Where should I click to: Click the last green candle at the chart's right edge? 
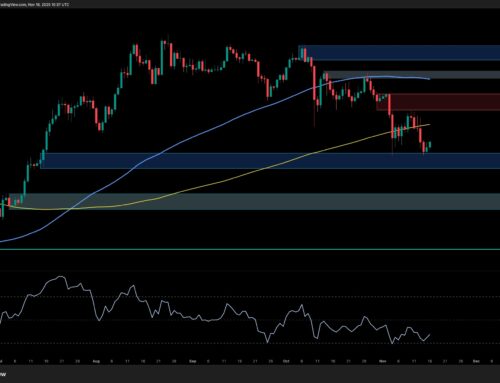click(430, 145)
